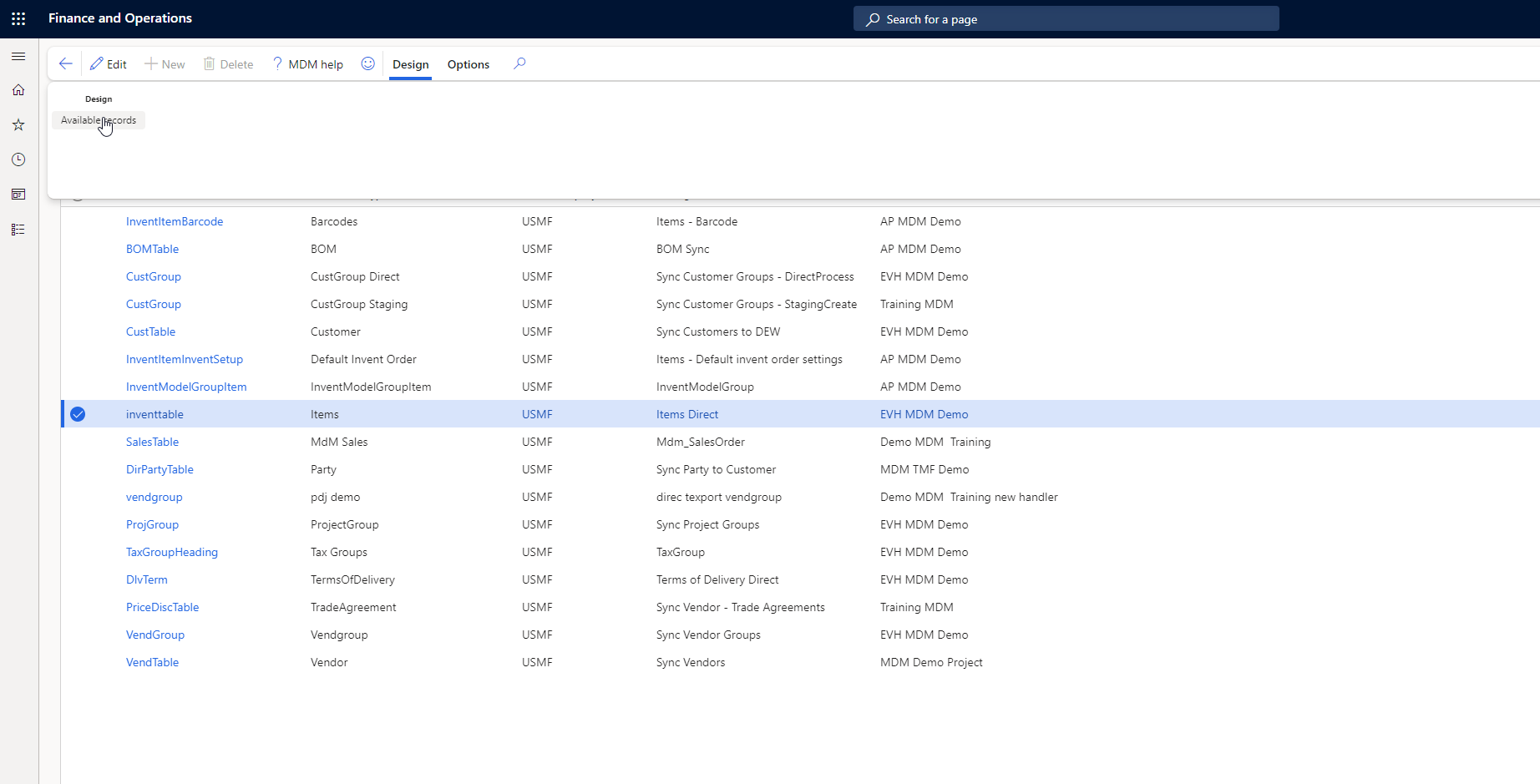Screen dimensions: 1540x784
Task: Click the Available records button
Action: tap(99, 120)
